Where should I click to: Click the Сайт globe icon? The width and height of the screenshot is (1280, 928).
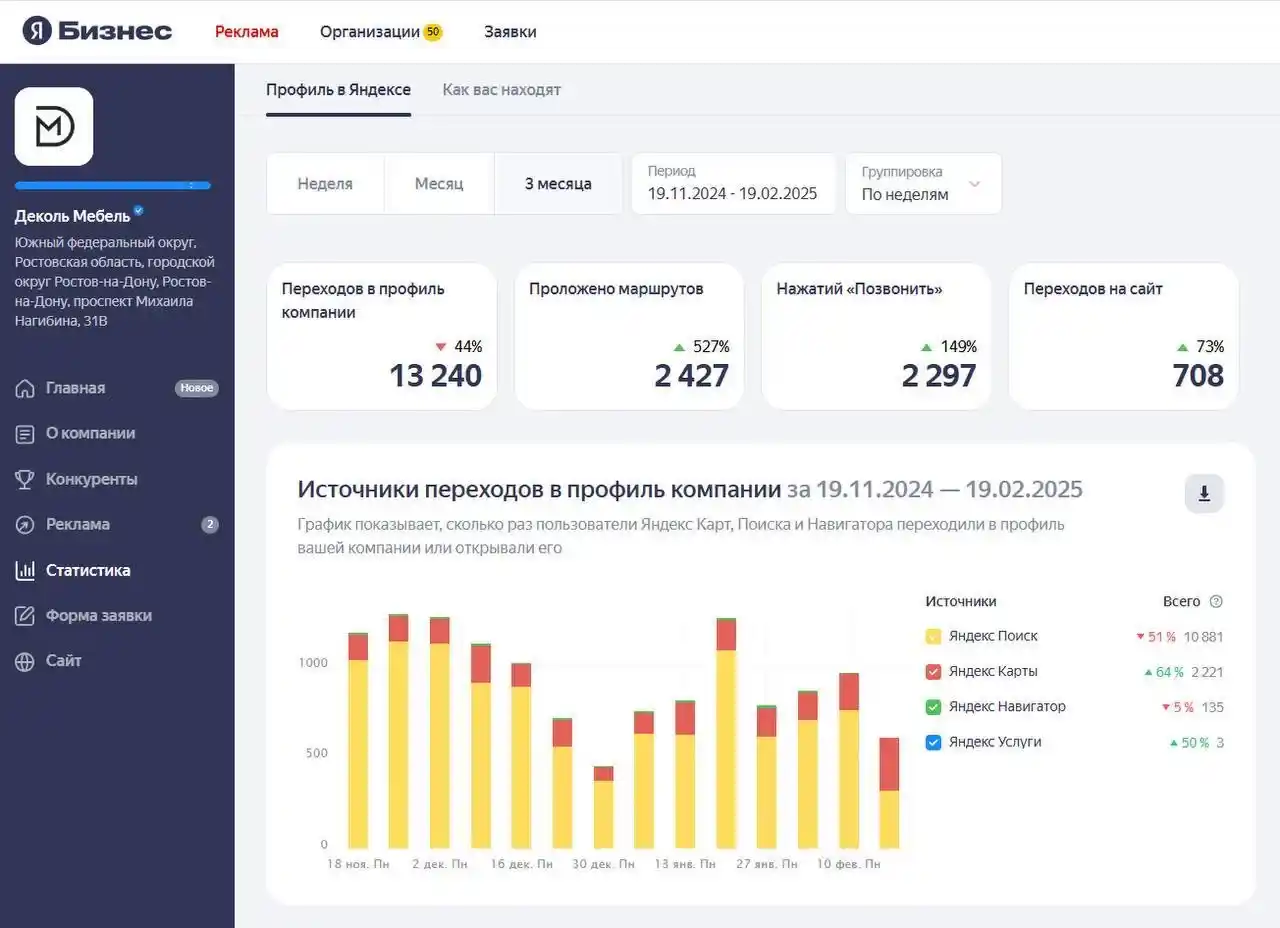pos(25,661)
